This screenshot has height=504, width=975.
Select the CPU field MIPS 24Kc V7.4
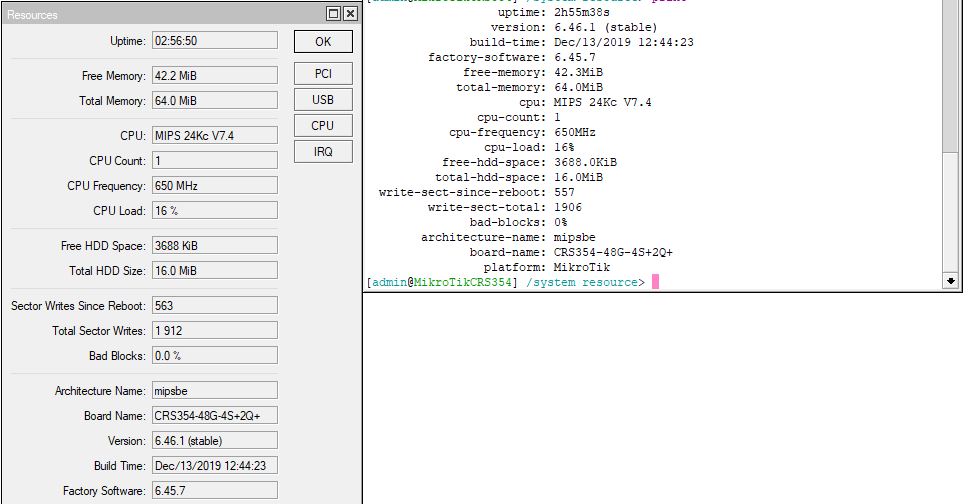click(x=215, y=135)
